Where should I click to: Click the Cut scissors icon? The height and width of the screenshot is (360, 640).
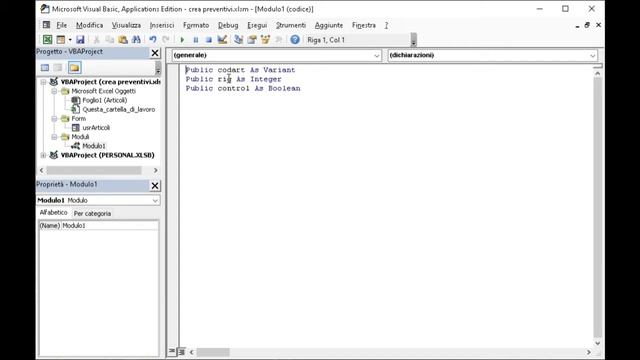[97, 40]
